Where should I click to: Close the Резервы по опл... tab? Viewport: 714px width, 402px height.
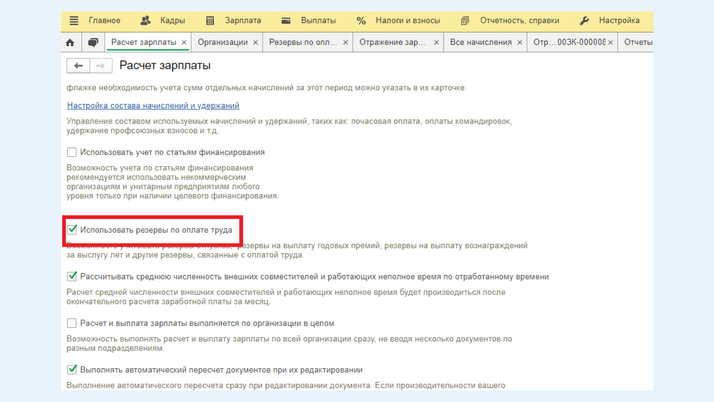tap(346, 42)
